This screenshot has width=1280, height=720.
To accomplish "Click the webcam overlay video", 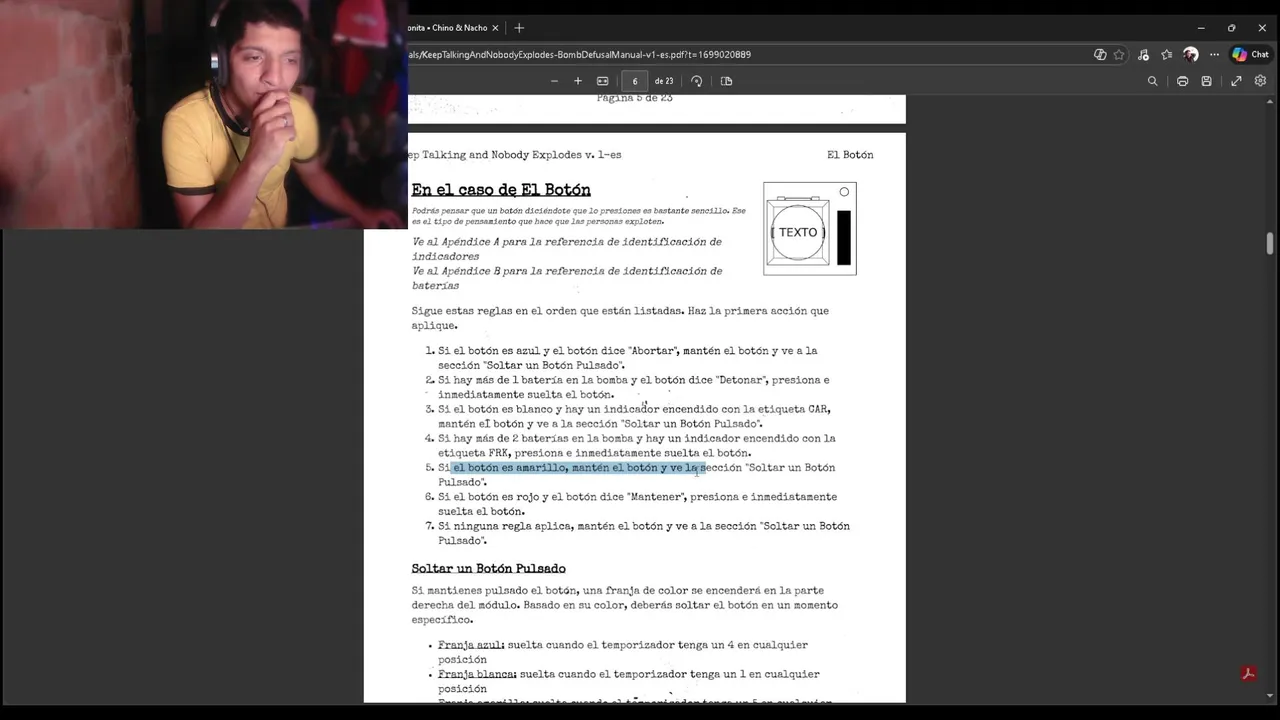I will 204,115.
